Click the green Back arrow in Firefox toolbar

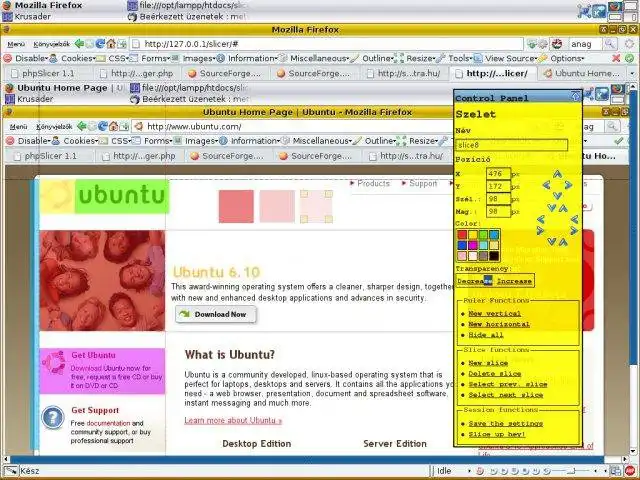tap(79, 44)
